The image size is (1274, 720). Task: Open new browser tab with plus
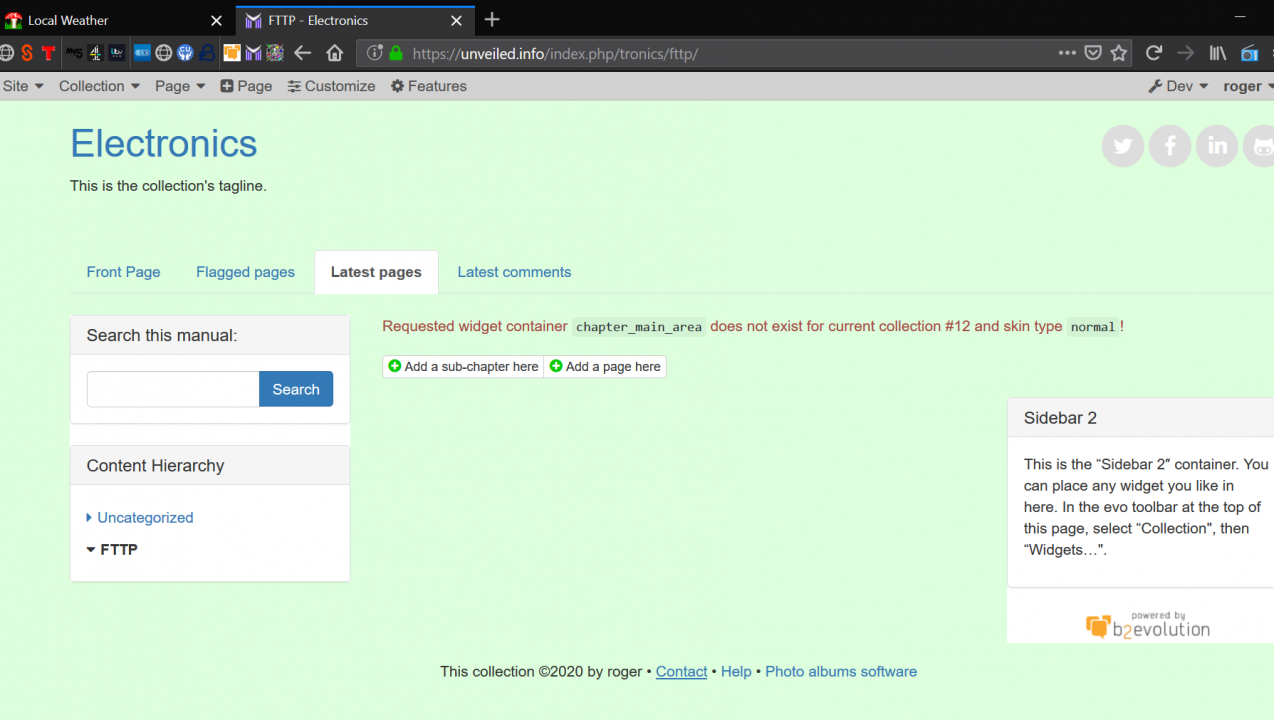click(x=491, y=19)
